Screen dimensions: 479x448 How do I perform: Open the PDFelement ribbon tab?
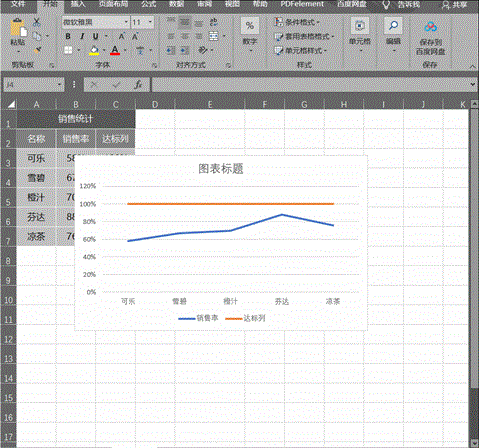coord(302,4)
